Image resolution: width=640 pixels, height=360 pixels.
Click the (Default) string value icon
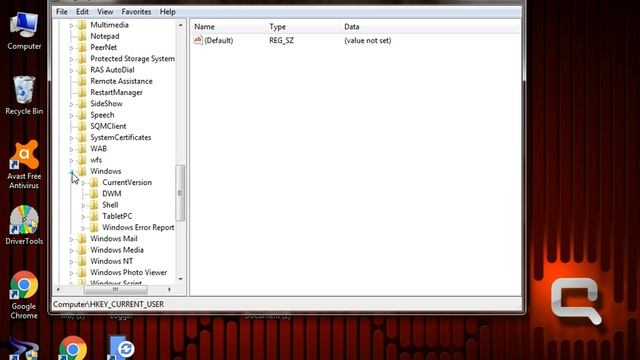click(x=198, y=40)
